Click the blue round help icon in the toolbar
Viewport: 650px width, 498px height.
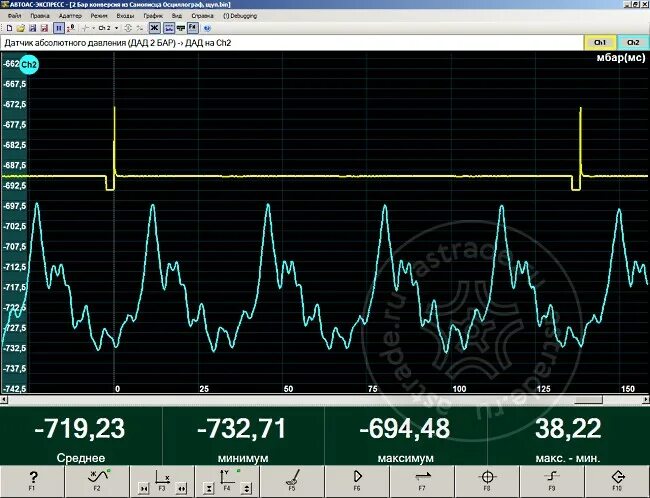pos(207,28)
